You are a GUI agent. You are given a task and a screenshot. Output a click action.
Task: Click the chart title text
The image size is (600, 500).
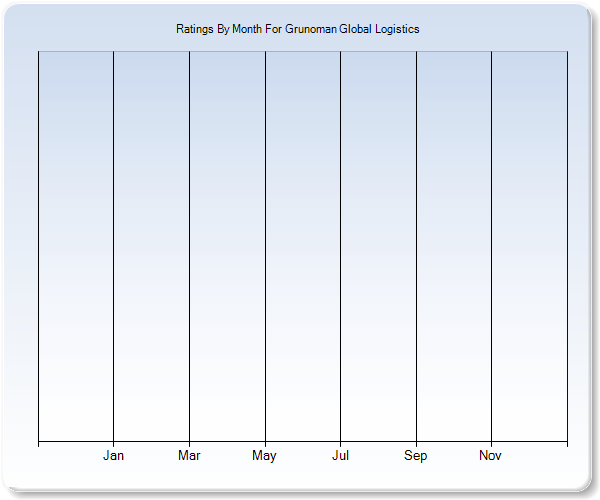pos(297,29)
